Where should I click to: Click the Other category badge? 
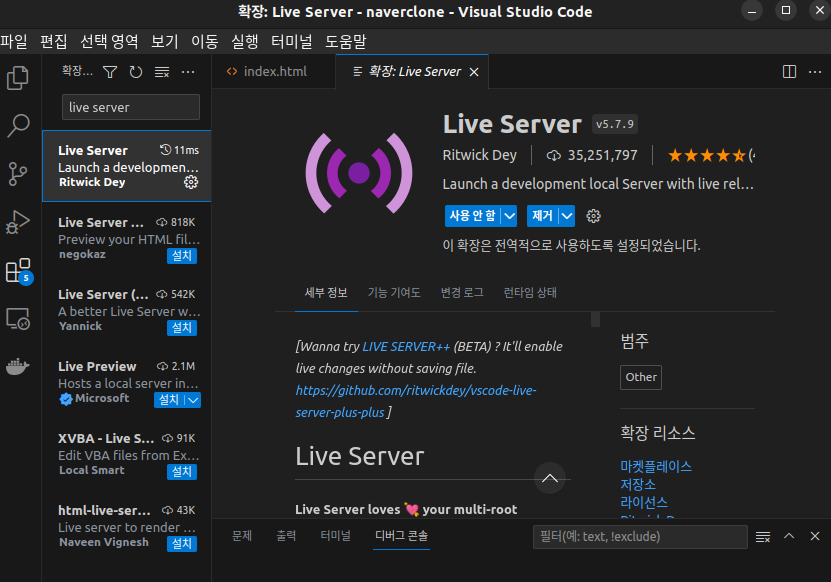coord(641,377)
